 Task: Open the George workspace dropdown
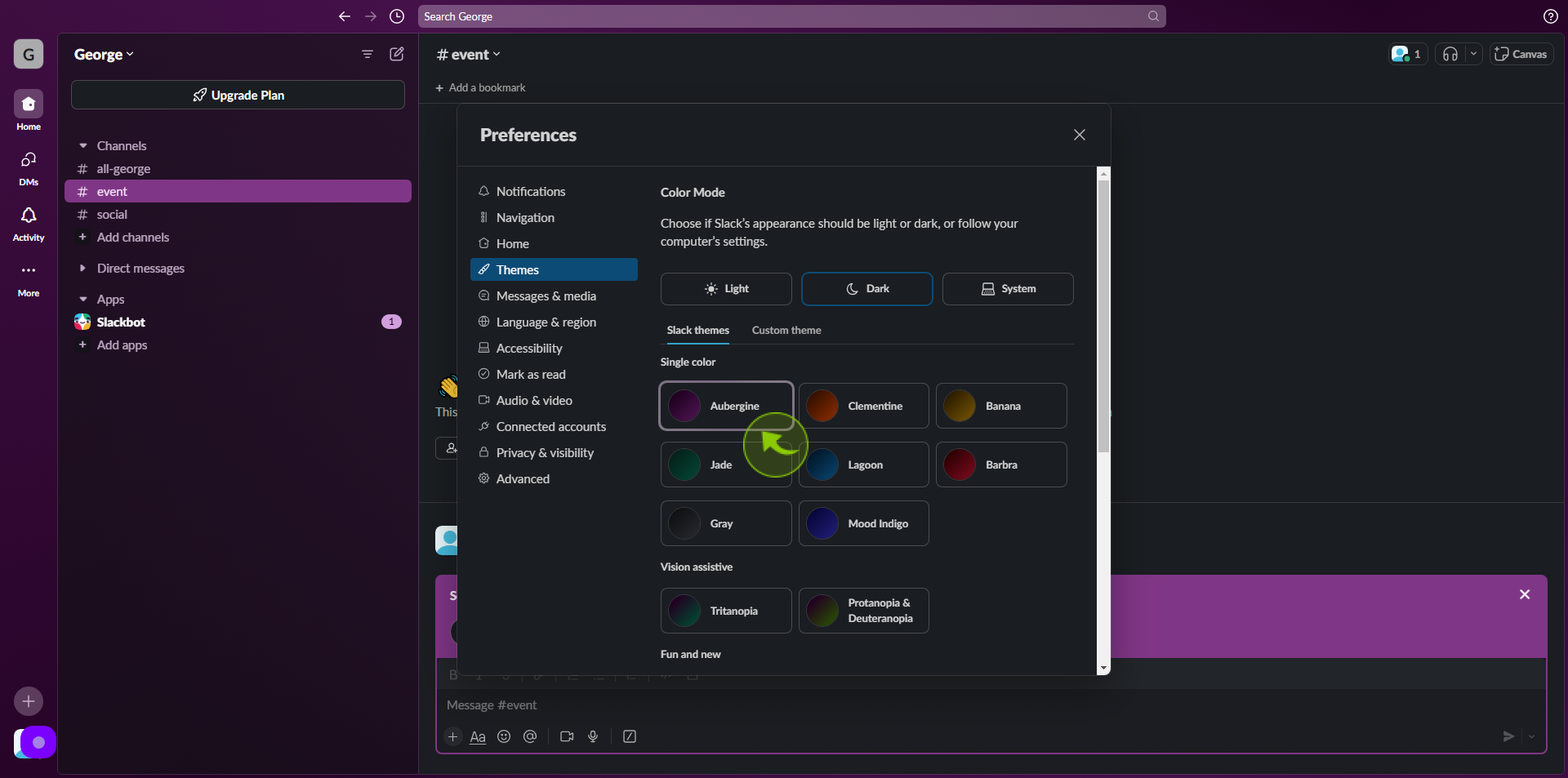104,55
